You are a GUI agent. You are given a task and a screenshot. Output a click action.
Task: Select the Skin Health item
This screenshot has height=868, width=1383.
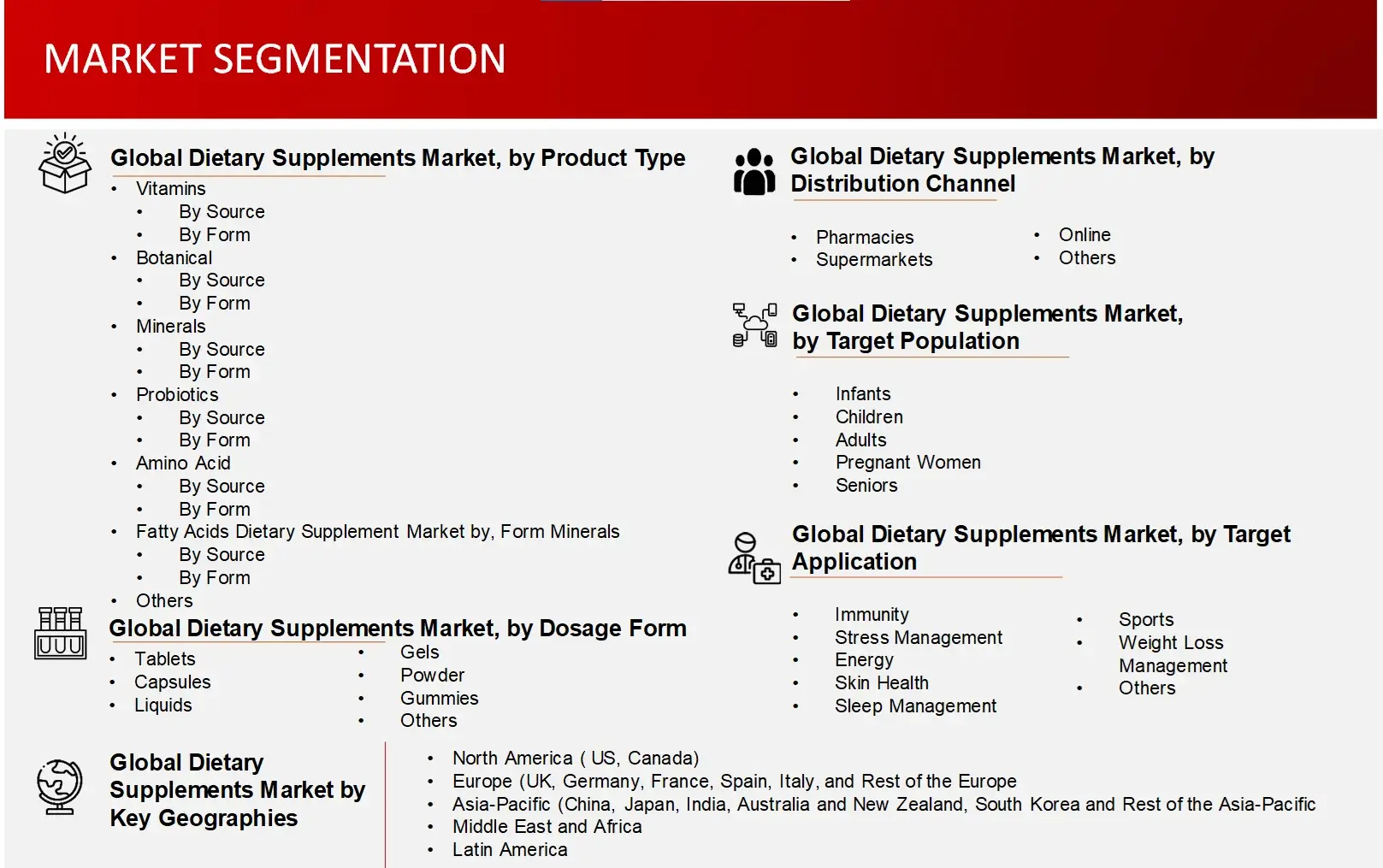point(882,683)
